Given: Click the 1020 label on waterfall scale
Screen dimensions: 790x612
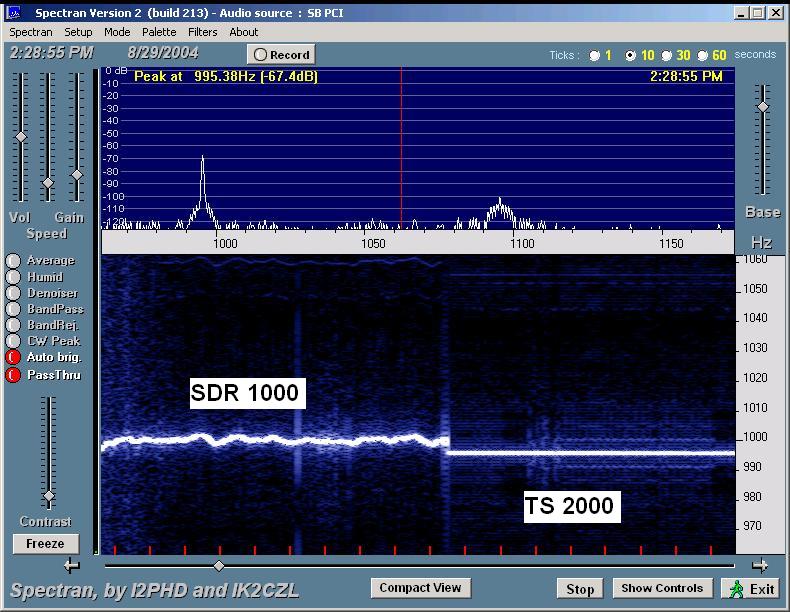Looking at the screenshot, I should [755, 378].
